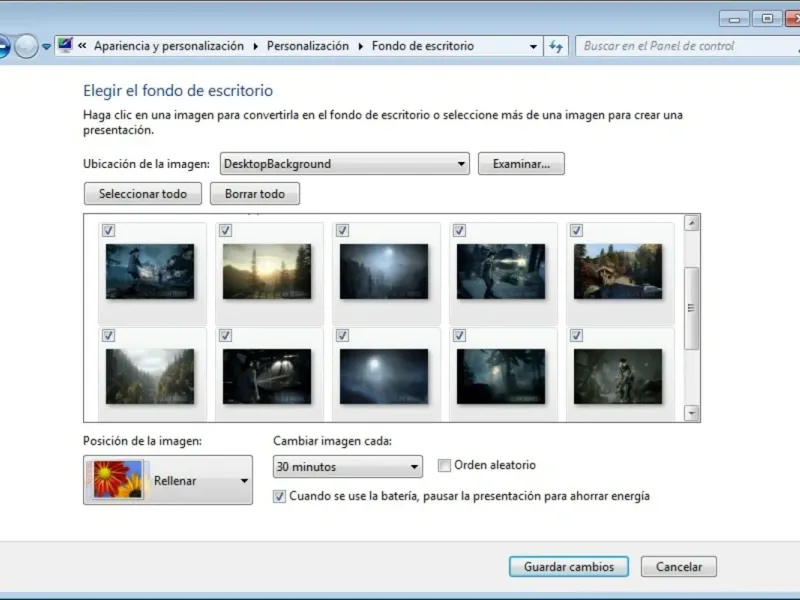Go to 'Apariencia y personalización' breadcrumb
The image size is (800, 600).
pos(169,46)
